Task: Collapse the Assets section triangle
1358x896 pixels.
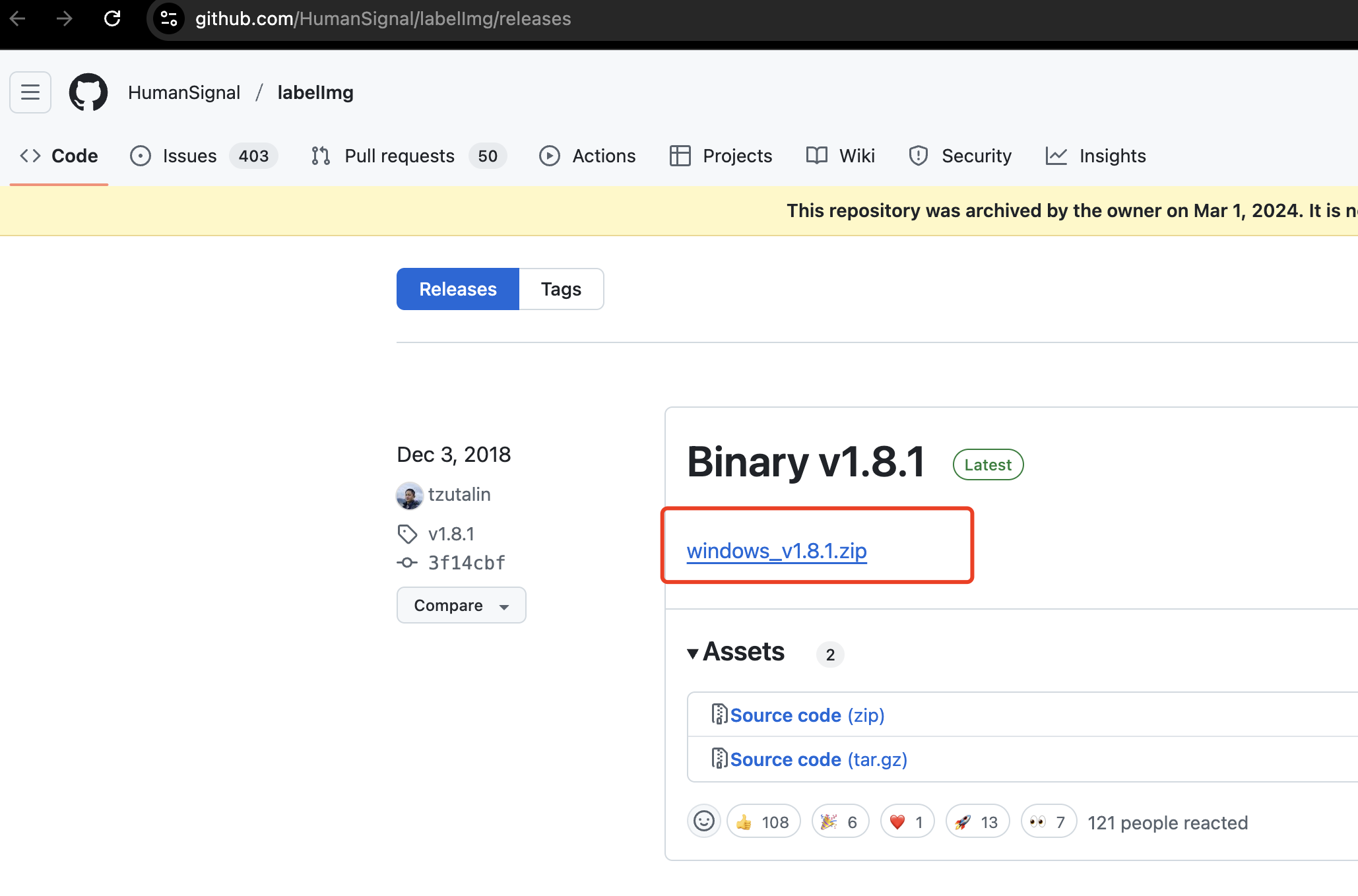Action: tap(693, 654)
